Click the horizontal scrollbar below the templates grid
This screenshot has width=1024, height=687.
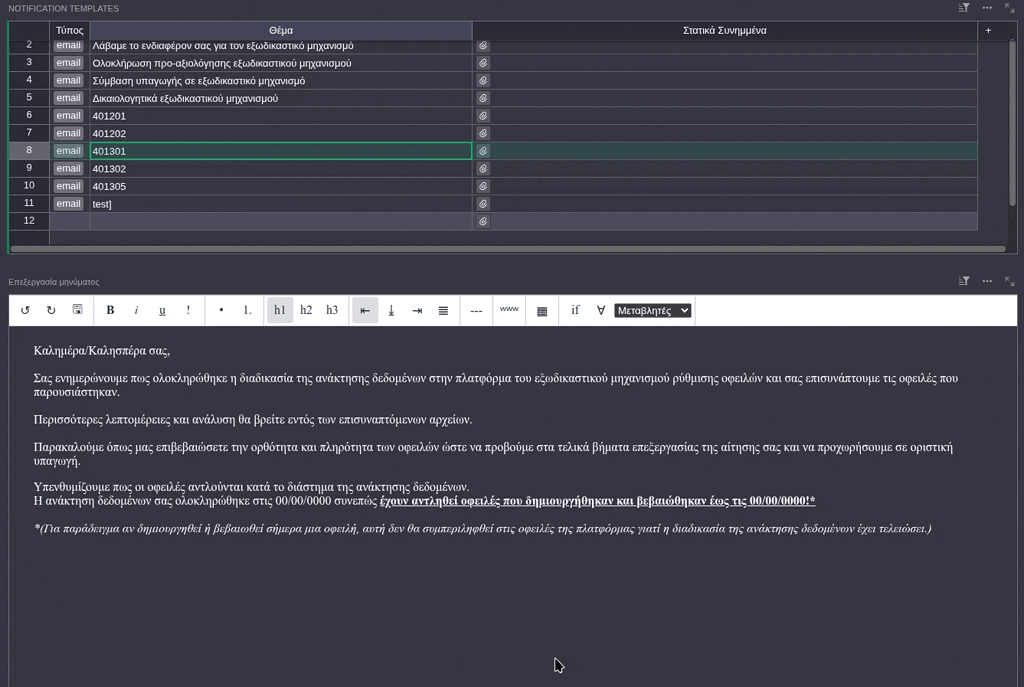(500, 249)
